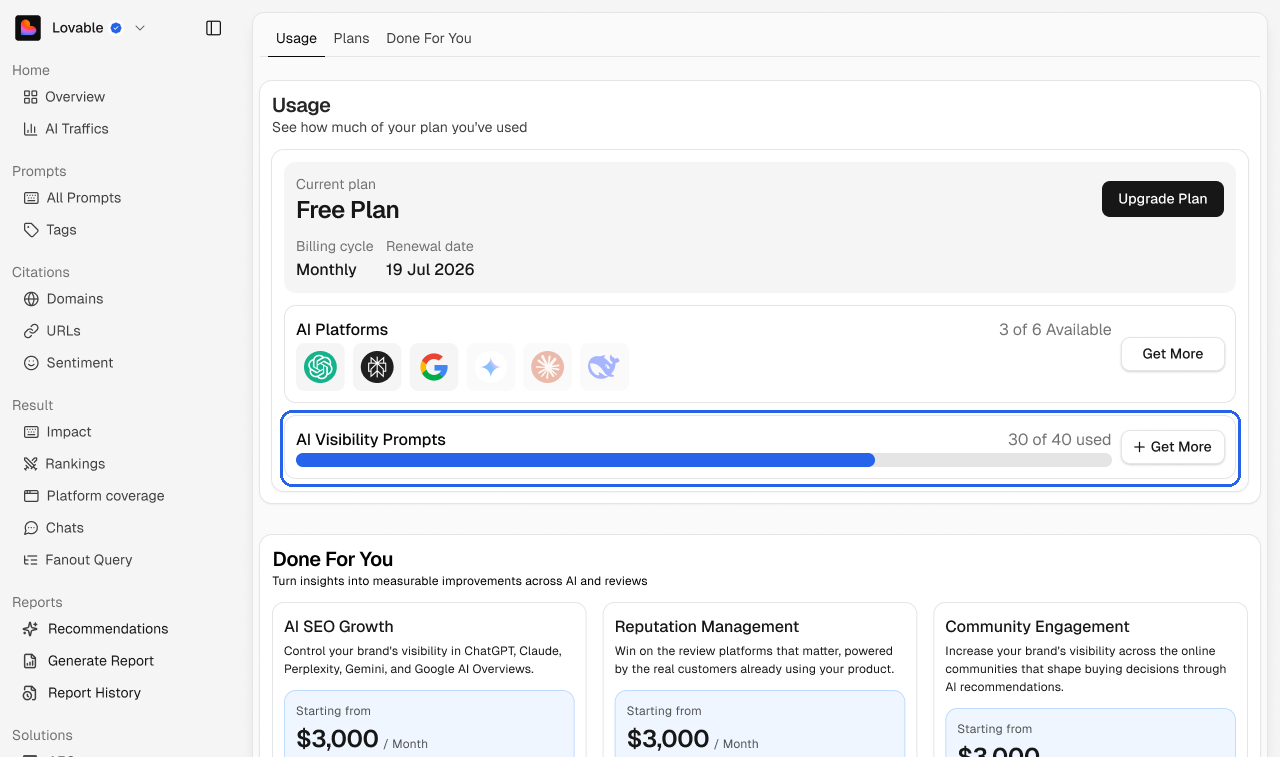This screenshot has width=1280, height=757.
Task: Open Generate Report in the sidebar
Action: pyautogui.click(x=101, y=661)
